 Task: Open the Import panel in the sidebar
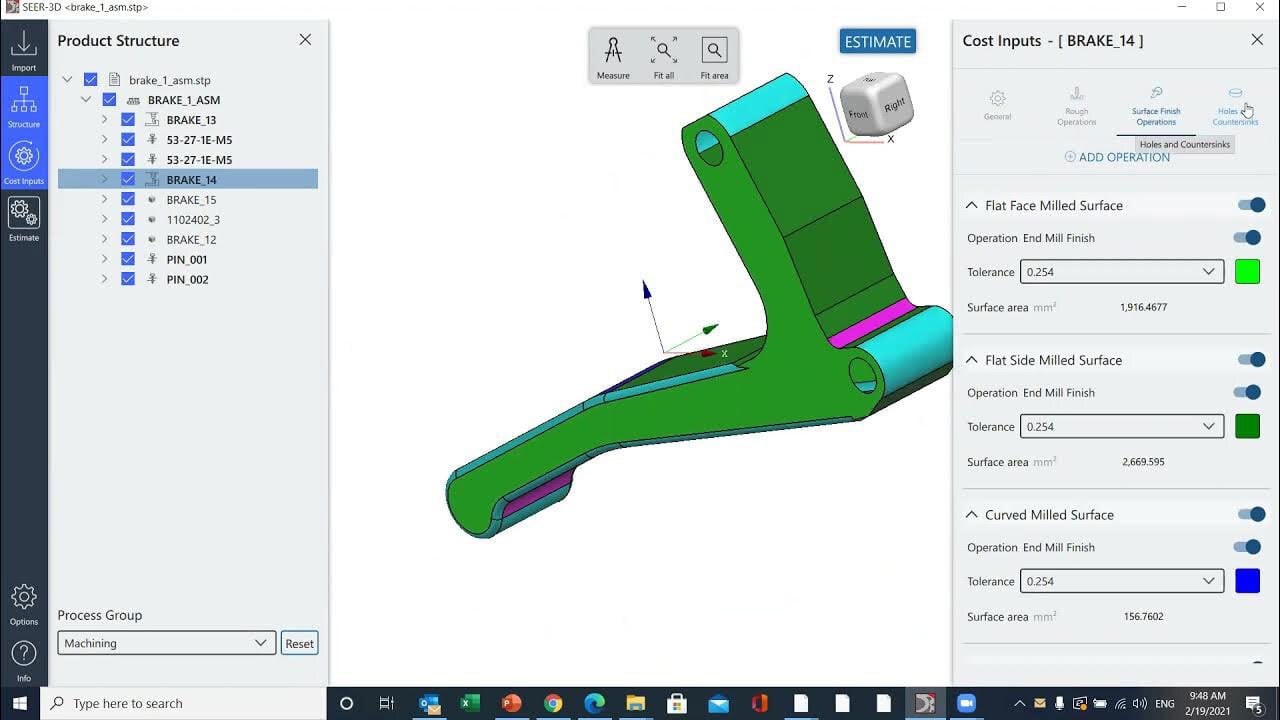23,44
